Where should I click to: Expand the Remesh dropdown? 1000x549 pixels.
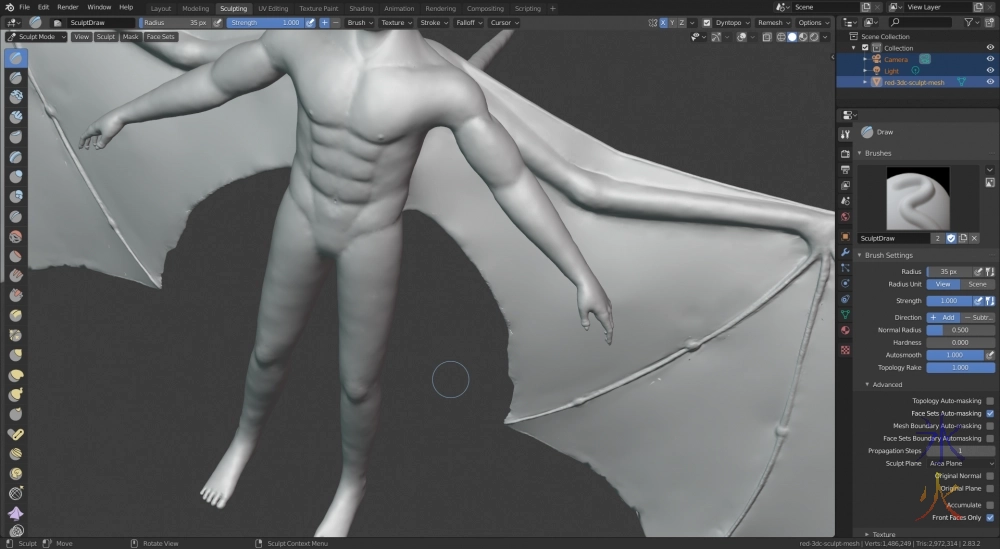coord(774,22)
